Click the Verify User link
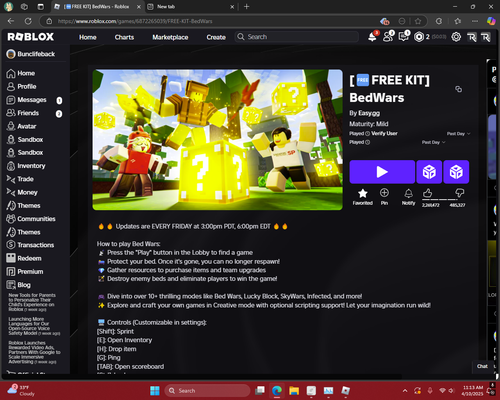Image resolution: width=500 pixels, height=400 pixels. pyautogui.click(x=384, y=133)
